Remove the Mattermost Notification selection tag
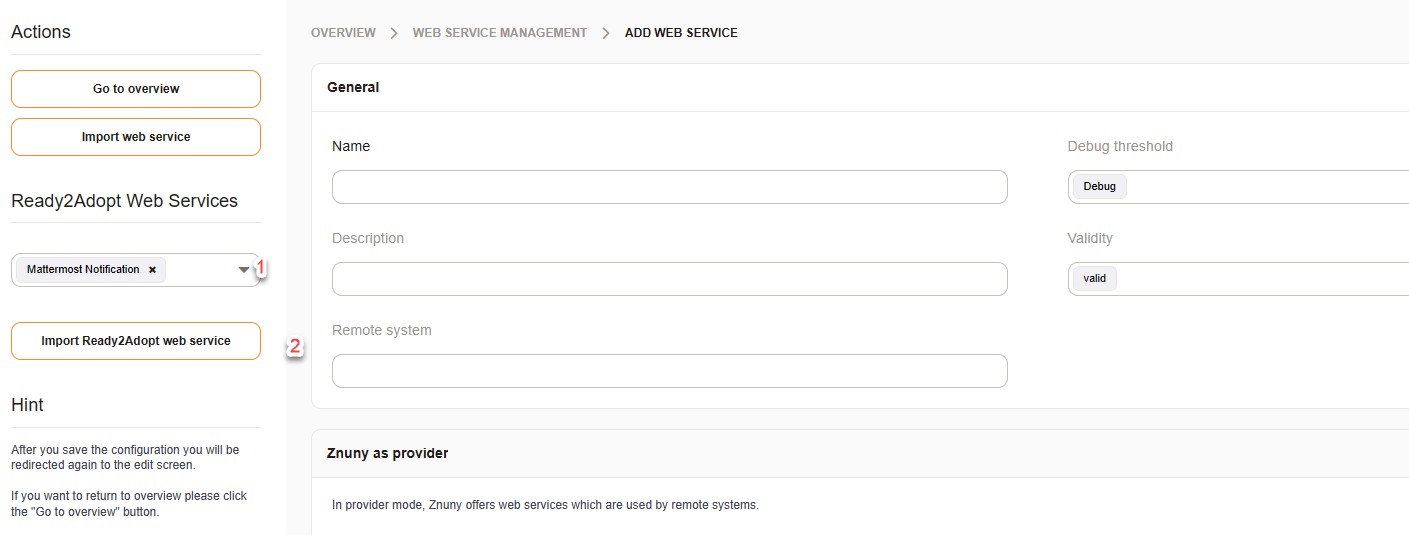The width and height of the screenshot is (1409, 535). (x=152, y=270)
